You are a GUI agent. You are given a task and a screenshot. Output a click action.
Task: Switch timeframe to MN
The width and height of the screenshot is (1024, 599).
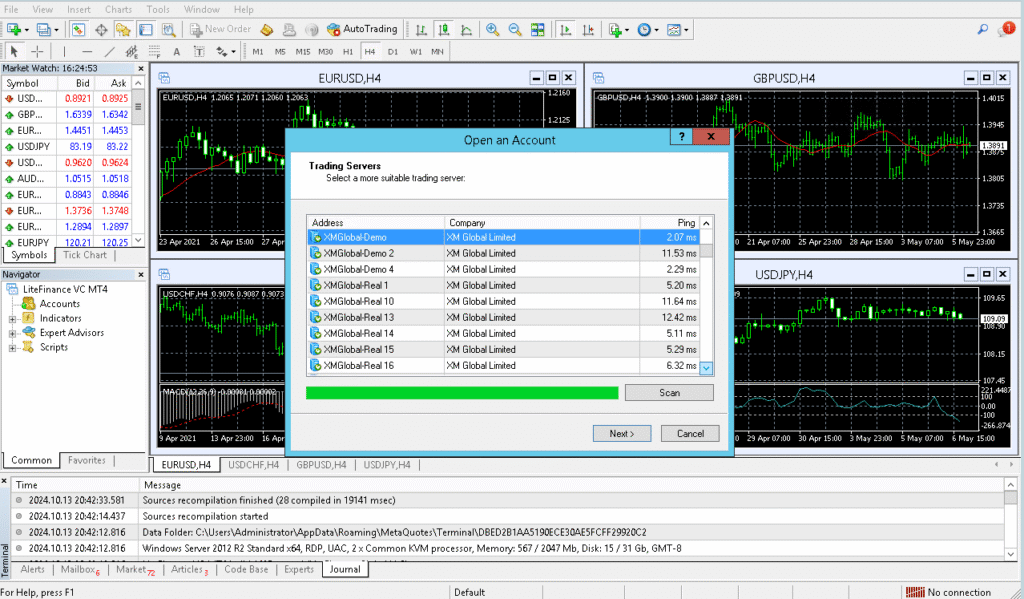pyautogui.click(x=437, y=52)
